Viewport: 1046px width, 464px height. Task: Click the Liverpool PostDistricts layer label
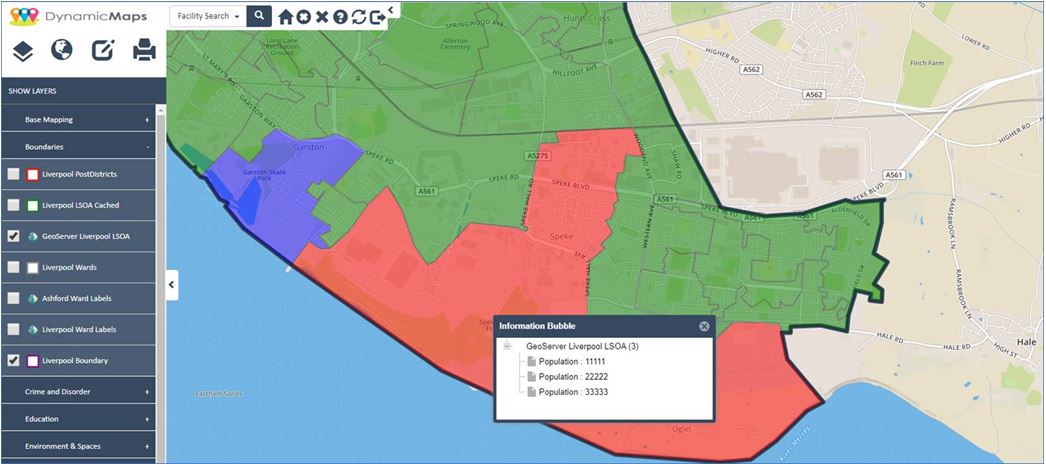[x=79, y=174]
